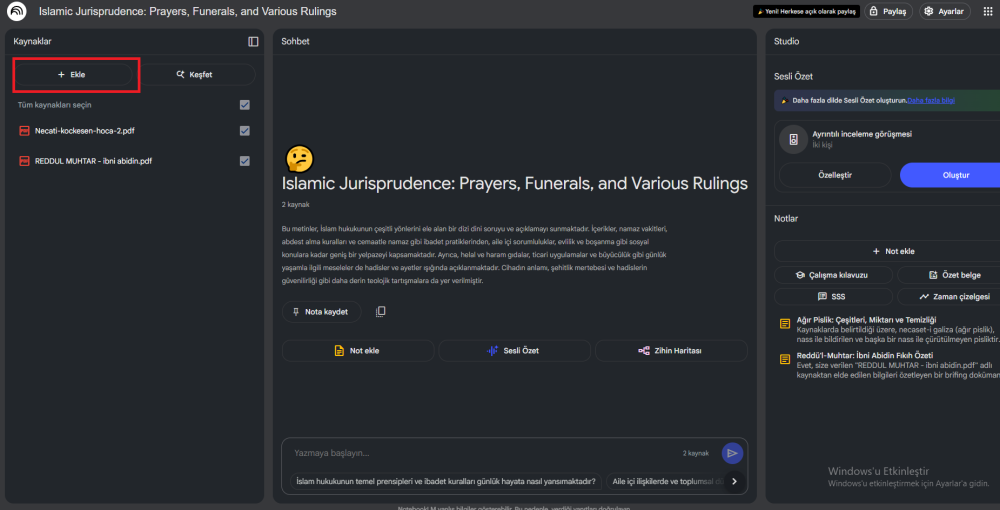Image resolution: width=1000 pixels, height=510 pixels.
Task: Copy summary with the copy icon
Action: tap(381, 312)
